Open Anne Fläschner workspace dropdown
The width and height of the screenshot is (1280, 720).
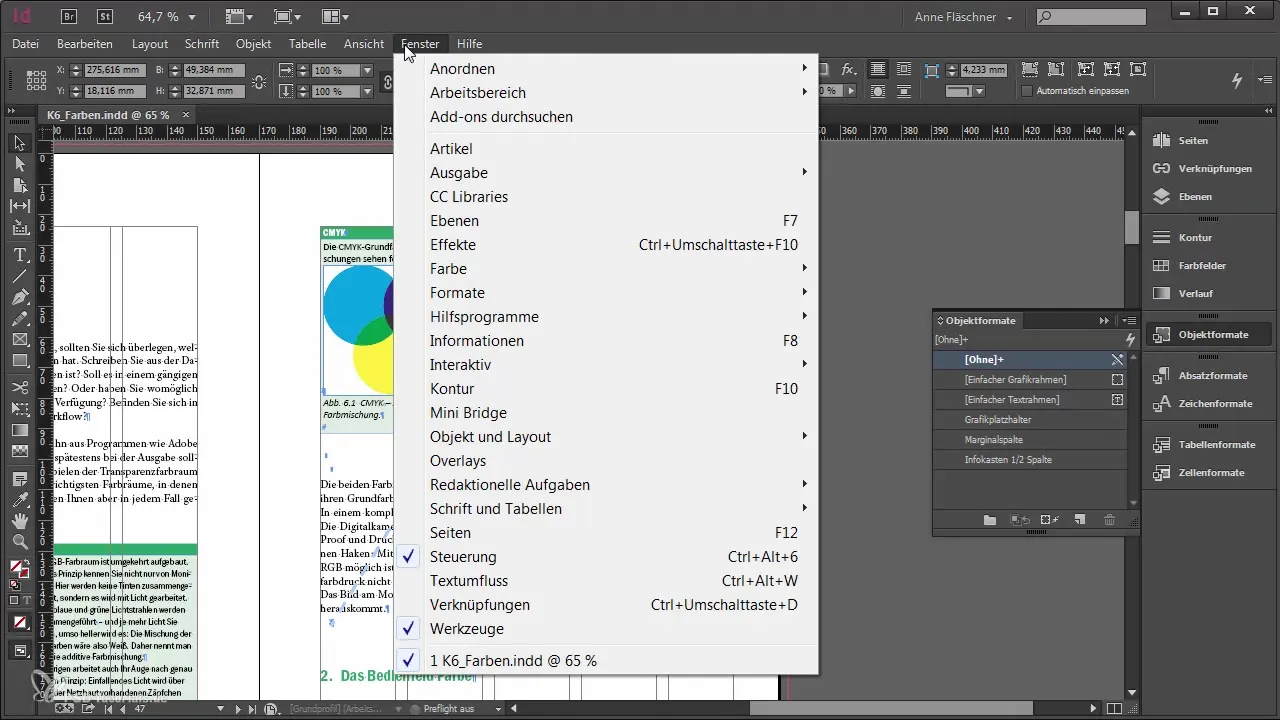tap(964, 17)
